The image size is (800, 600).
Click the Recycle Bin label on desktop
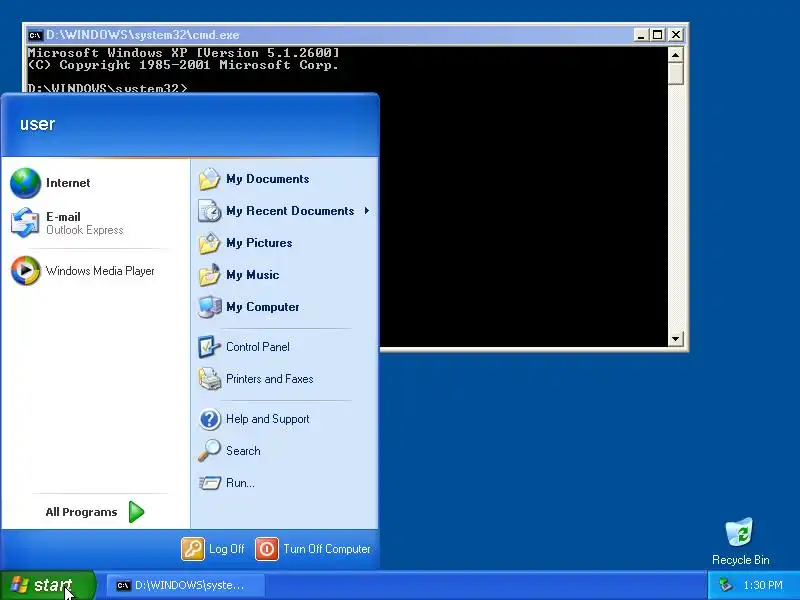(741, 560)
